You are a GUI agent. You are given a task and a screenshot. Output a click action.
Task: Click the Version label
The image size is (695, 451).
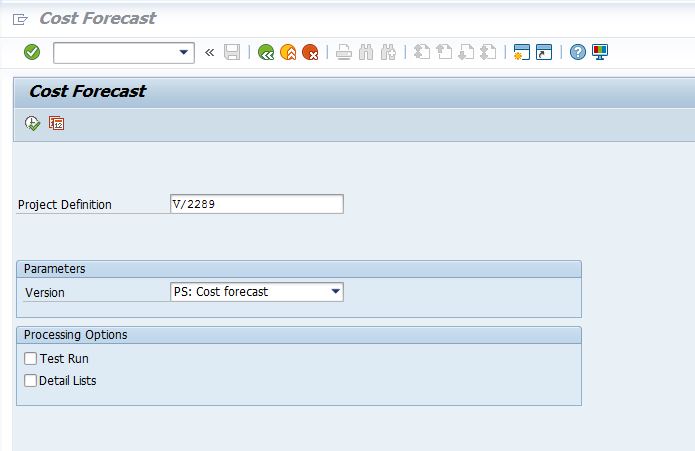point(45,293)
